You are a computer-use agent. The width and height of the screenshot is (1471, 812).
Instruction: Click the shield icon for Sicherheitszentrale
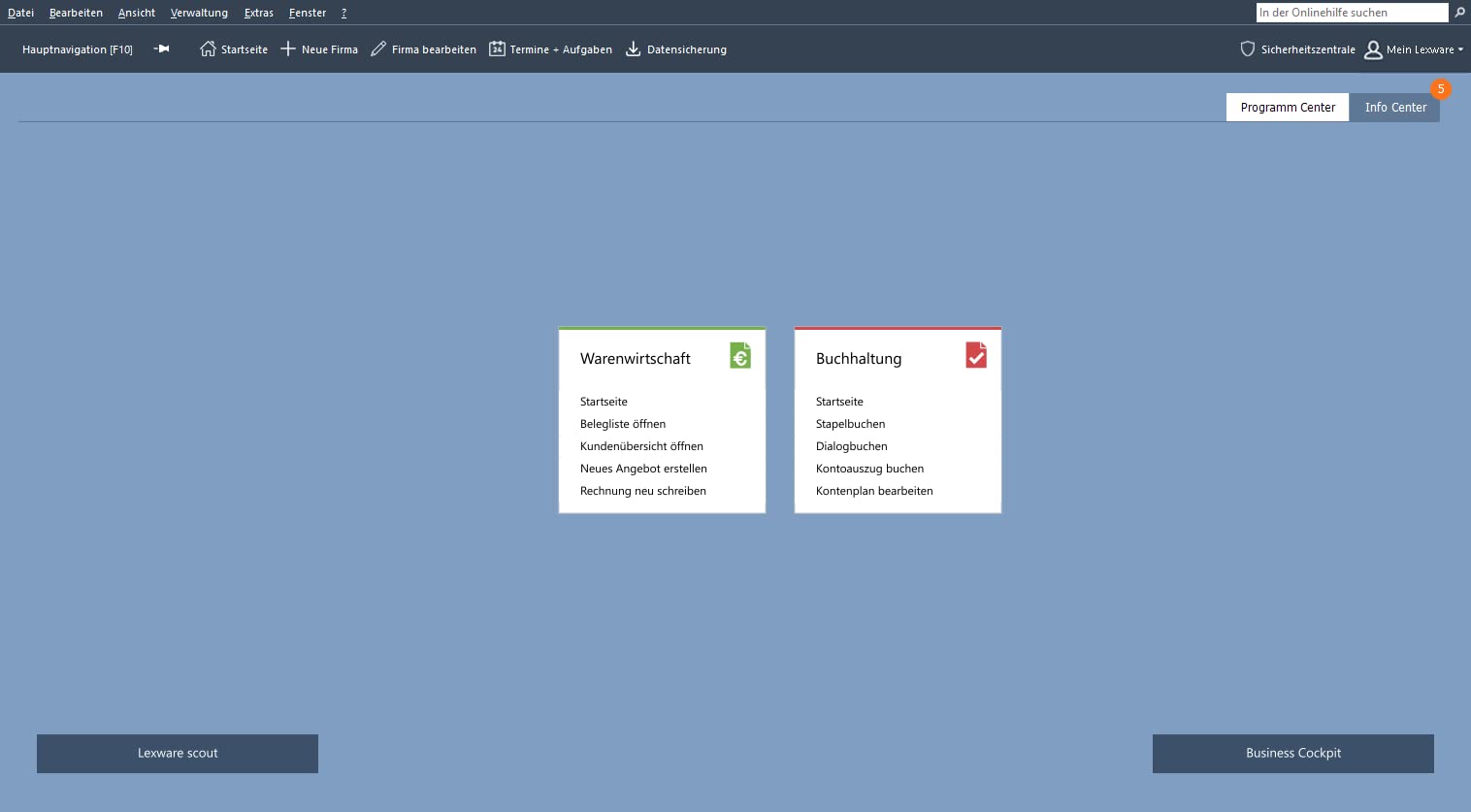click(1248, 49)
